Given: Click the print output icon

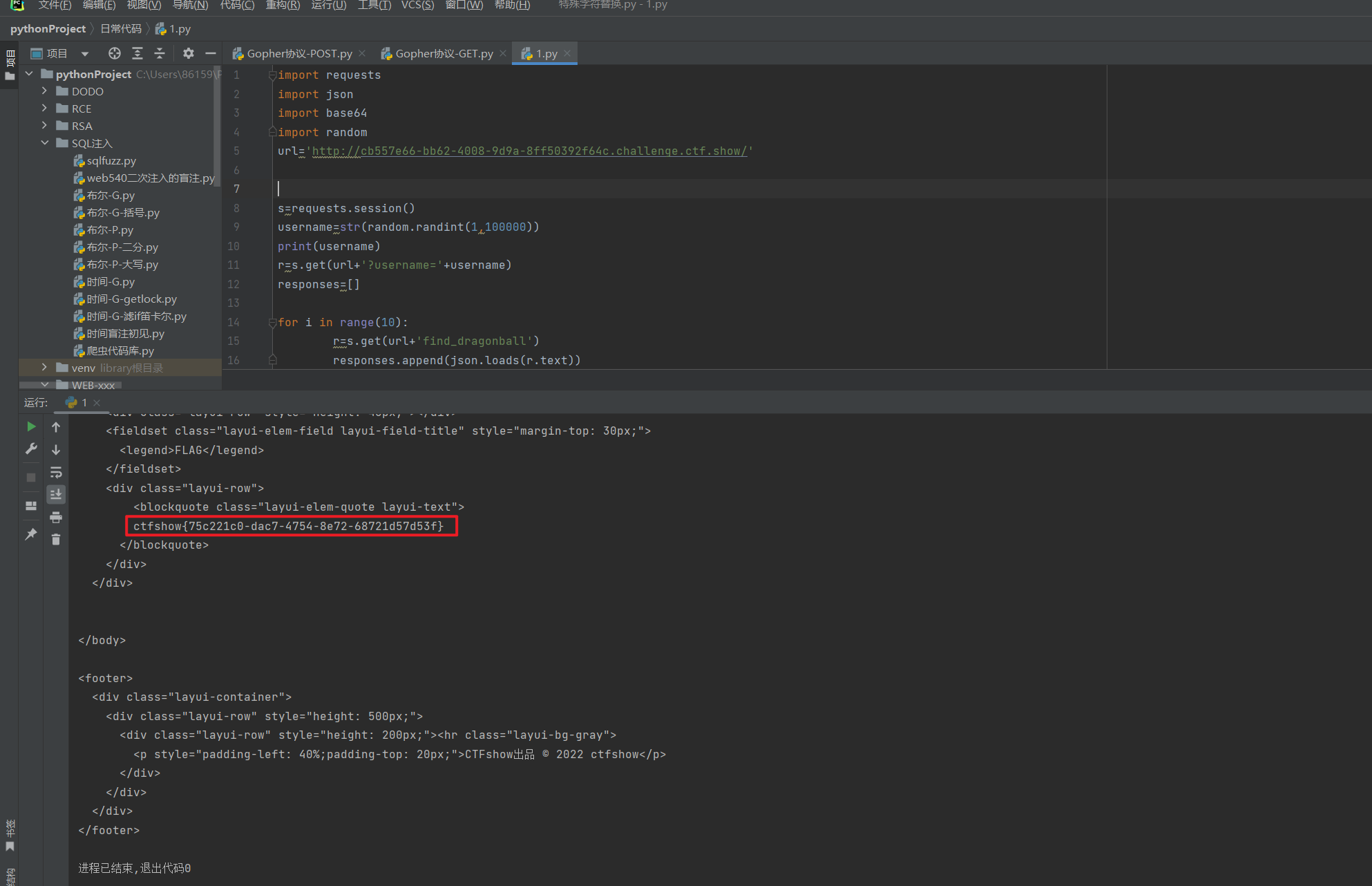Looking at the screenshot, I should click(56, 517).
